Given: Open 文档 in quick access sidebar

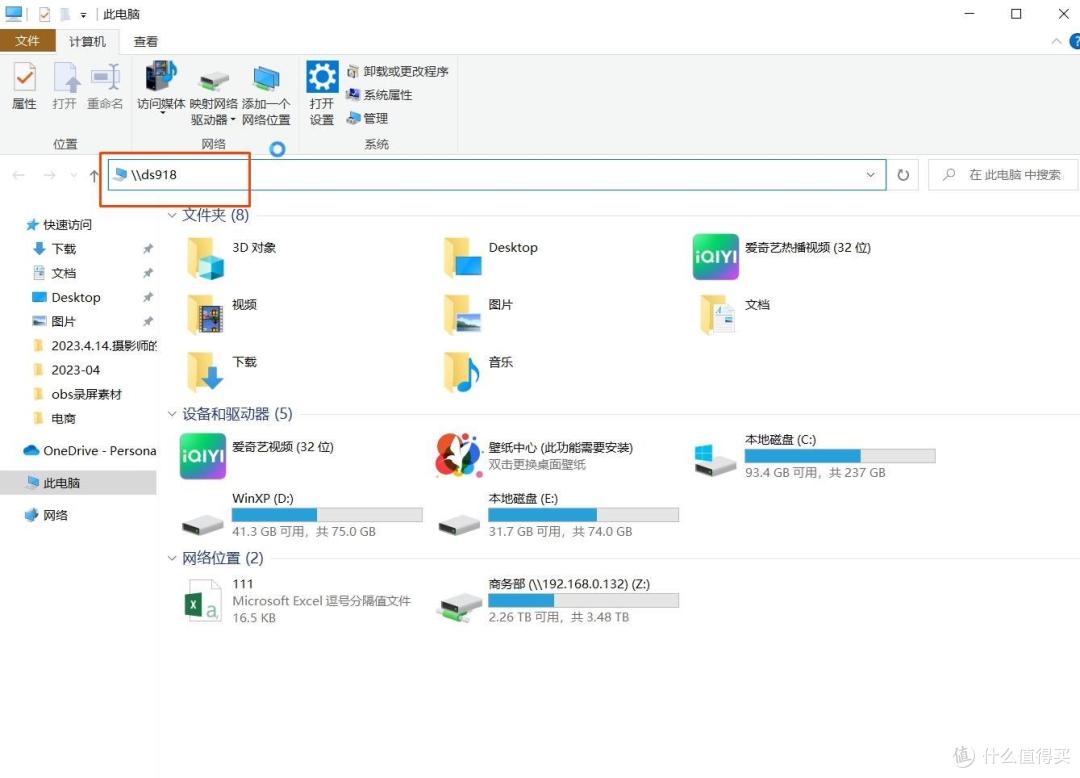Looking at the screenshot, I should (x=63, y=273).
